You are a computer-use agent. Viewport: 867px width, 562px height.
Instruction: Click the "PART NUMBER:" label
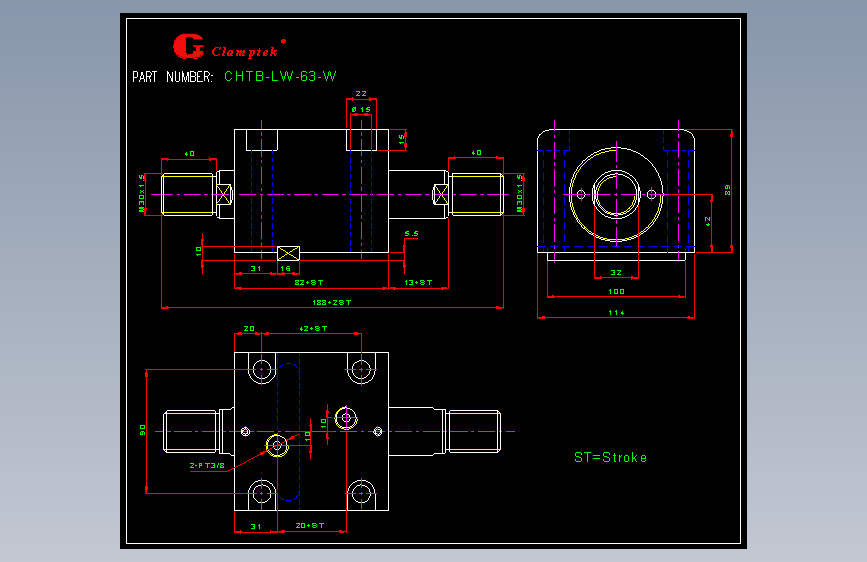pos(172,77)
